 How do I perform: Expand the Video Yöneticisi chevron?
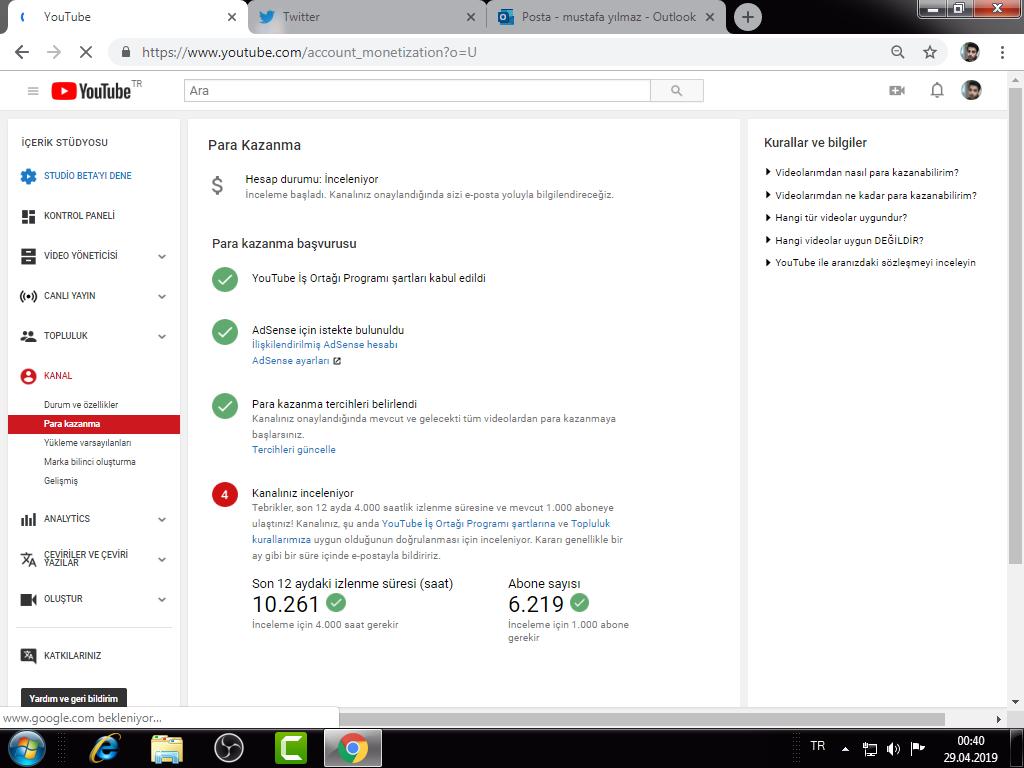click(x=162, y=257)
